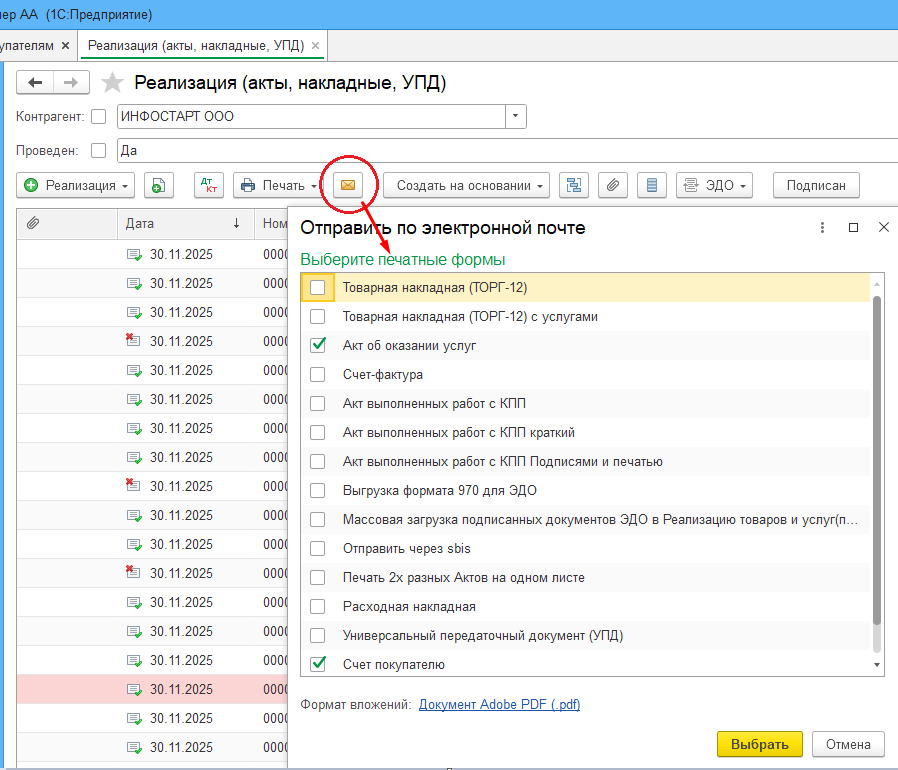The image size is (898, 770).
Task: Check the Счет-фактура print form
Action: point(318,375)
